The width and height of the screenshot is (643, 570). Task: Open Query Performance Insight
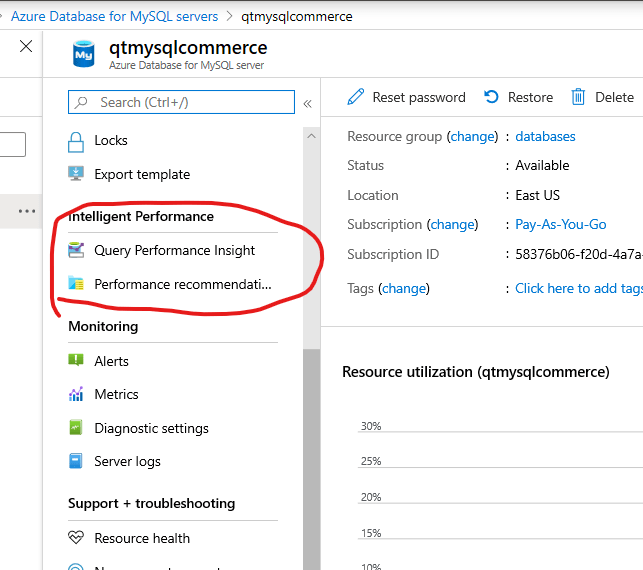point(173,250)
